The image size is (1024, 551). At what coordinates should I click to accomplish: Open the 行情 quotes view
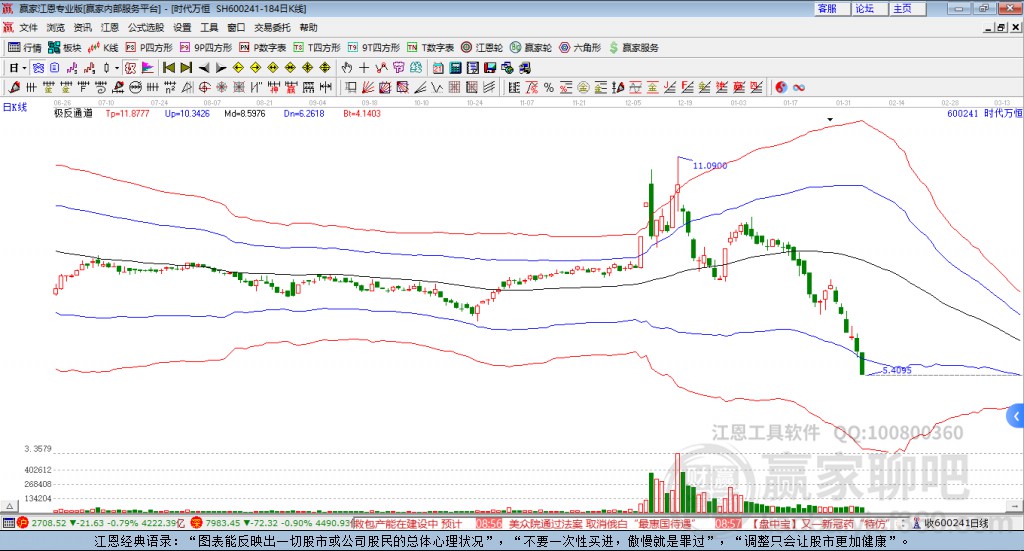click(x=24, y=48)
